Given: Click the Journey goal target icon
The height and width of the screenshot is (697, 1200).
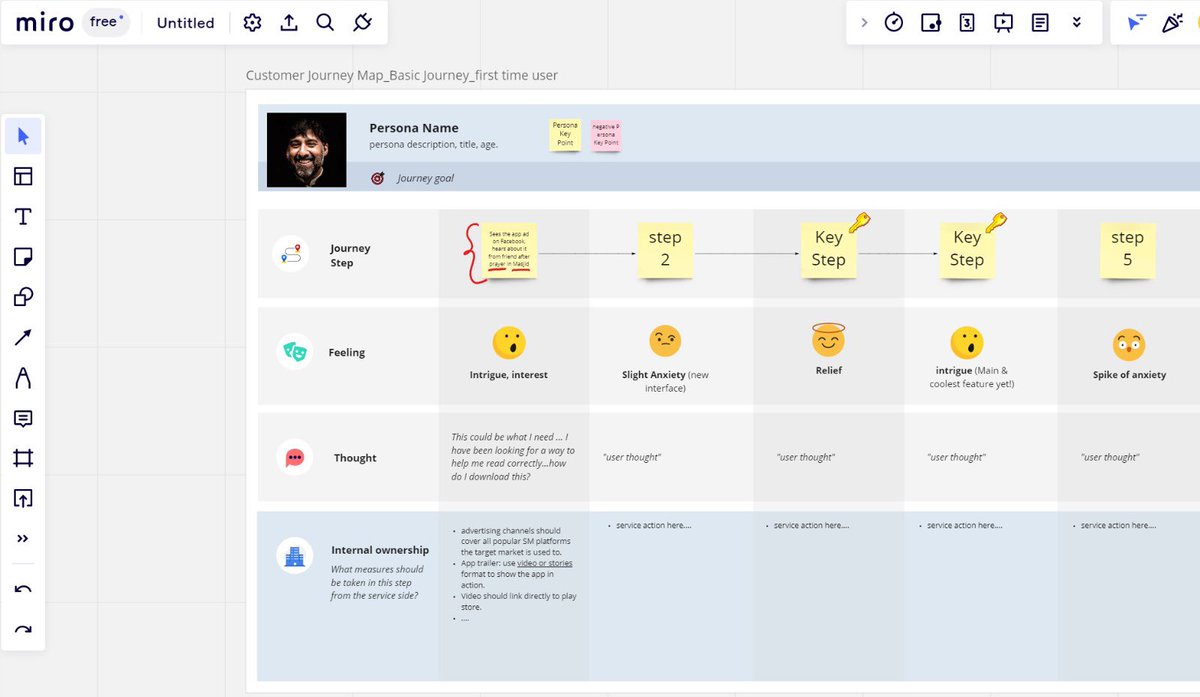Looking at the screenshot, I should [378, 178].
